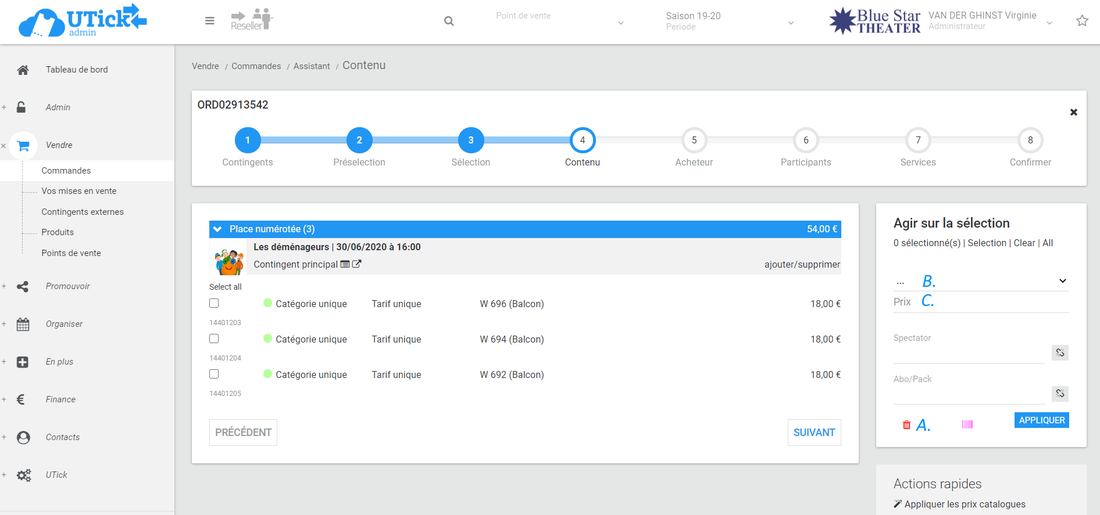Image resolution: width=1100 pixels, height=515 pixels.
Task: Click the APPLIQUER button
Action: coord(1041,420)
